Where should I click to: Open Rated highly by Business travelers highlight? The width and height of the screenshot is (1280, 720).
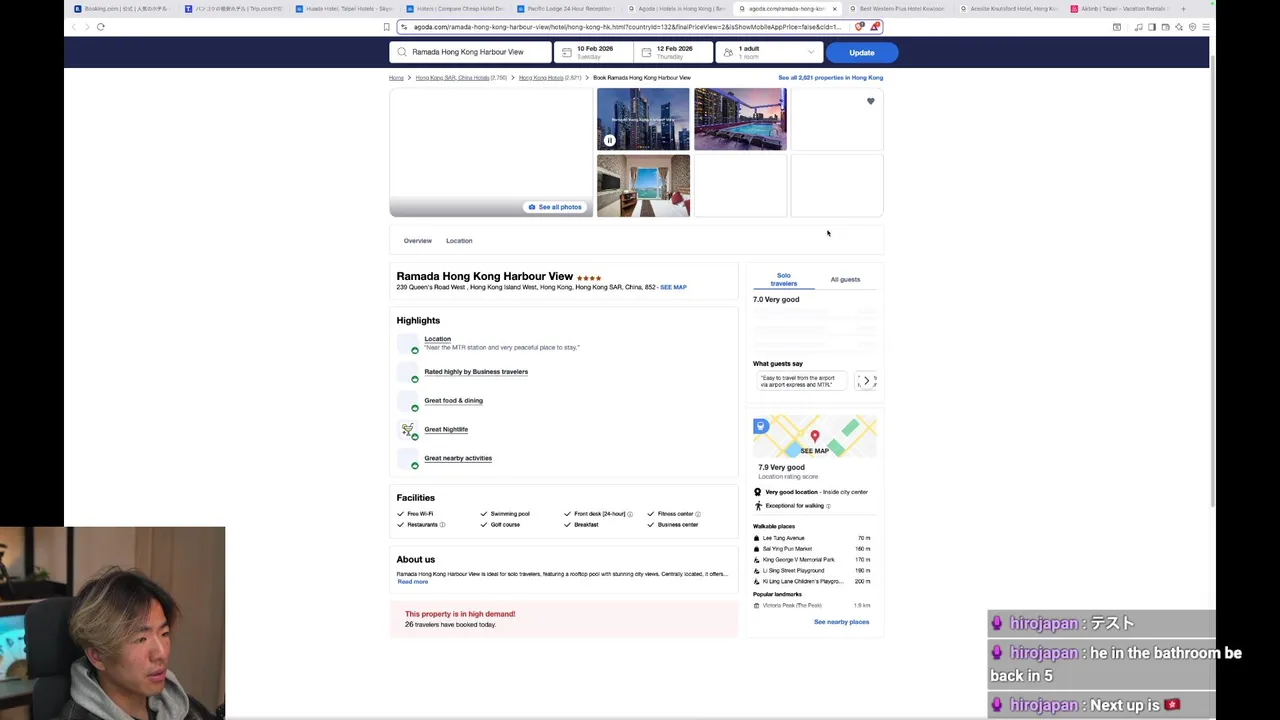click(x=476, y=372)
